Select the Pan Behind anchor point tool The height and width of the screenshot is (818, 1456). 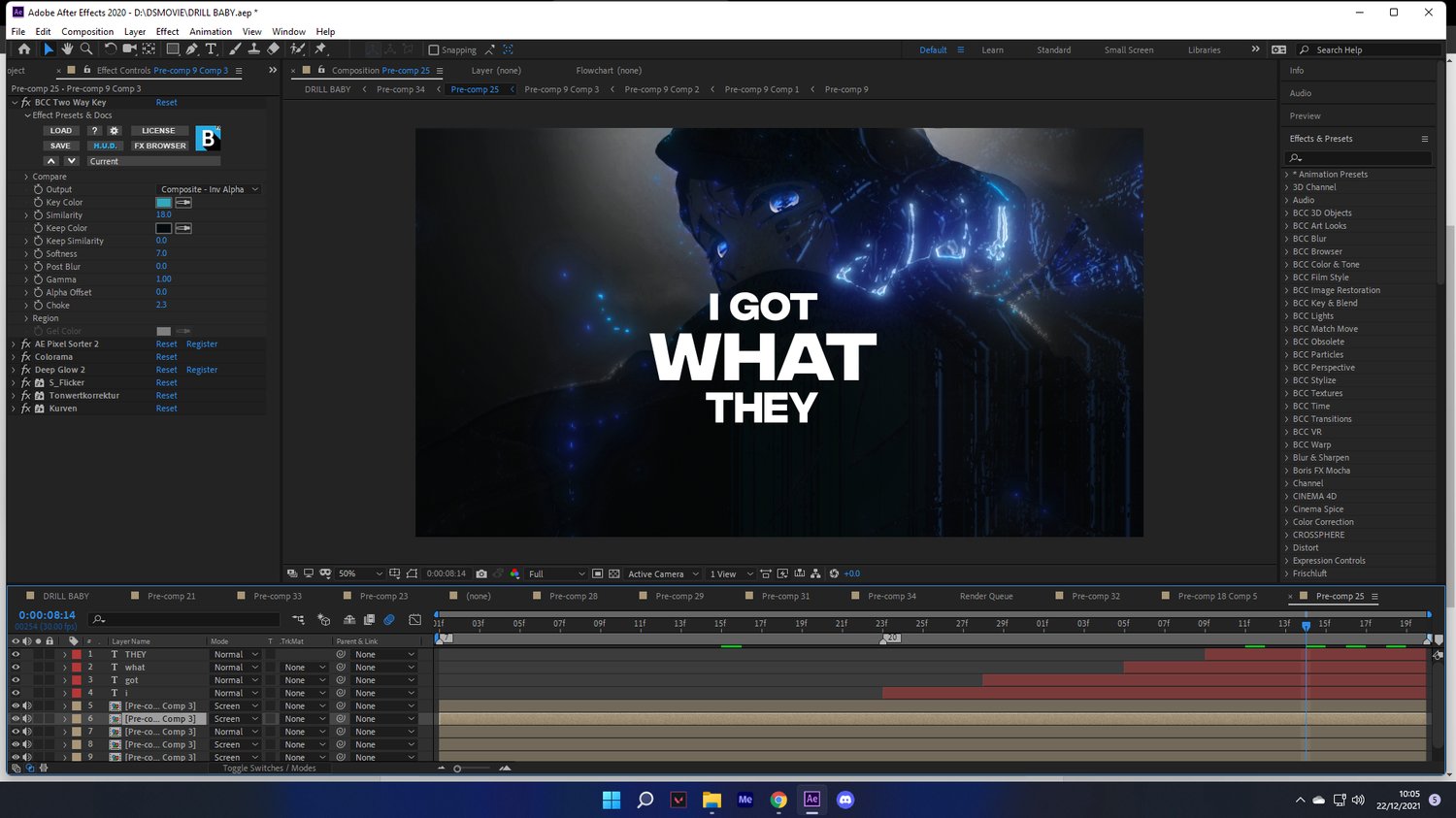click(x=149, y=49)
